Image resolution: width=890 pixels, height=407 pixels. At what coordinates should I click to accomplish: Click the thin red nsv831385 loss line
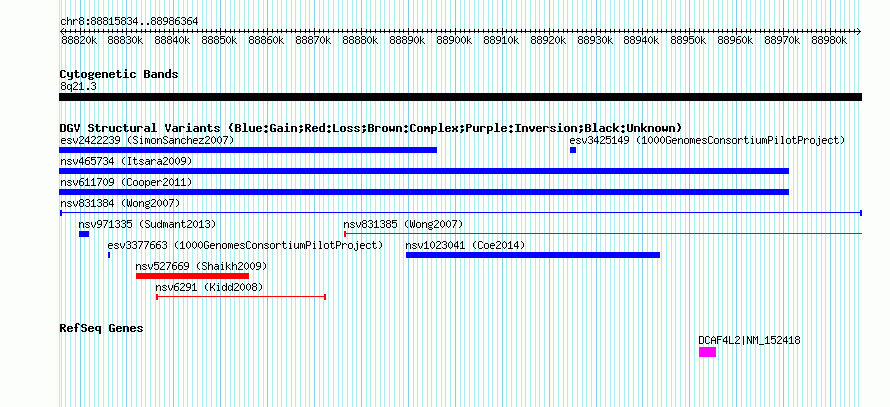pyautogui.click(x=603, y=234)
